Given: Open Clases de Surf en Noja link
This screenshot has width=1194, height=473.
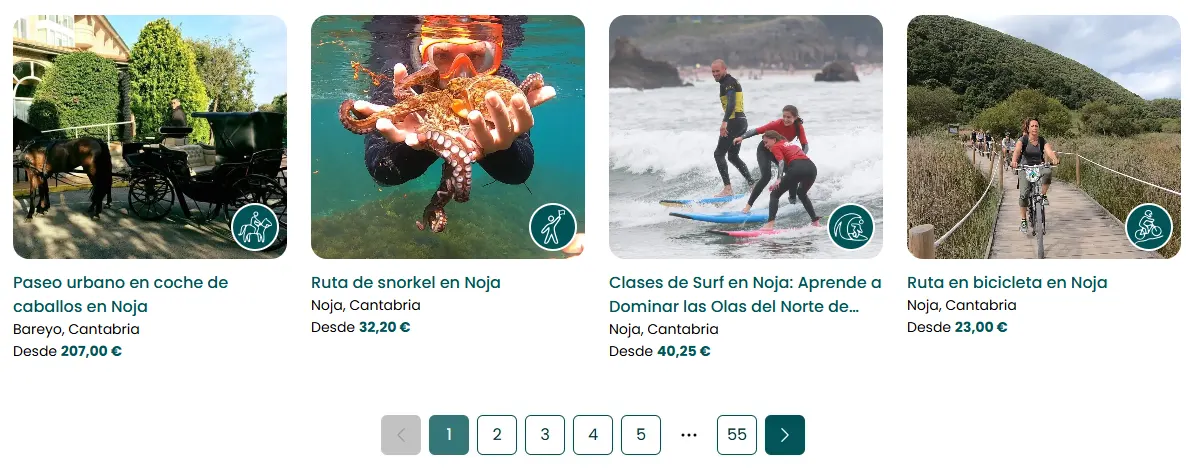Looking at the screenshot, I should pos(745,294).
